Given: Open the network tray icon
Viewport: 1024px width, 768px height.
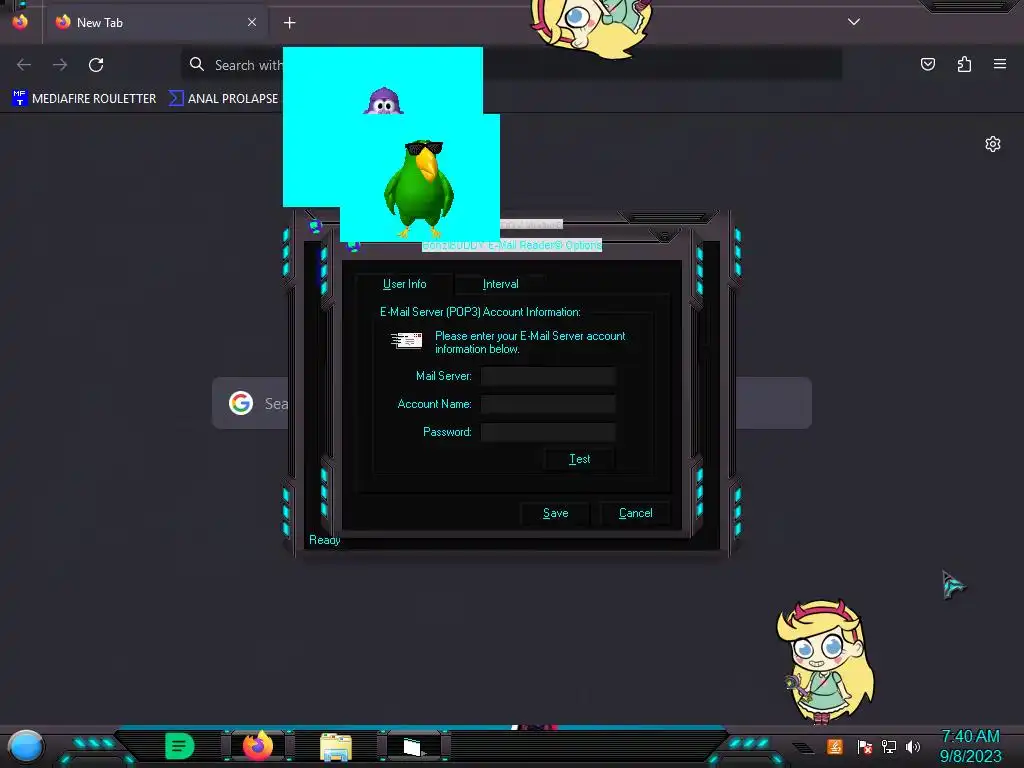Looking at the screenshot, I should [889, 746].
